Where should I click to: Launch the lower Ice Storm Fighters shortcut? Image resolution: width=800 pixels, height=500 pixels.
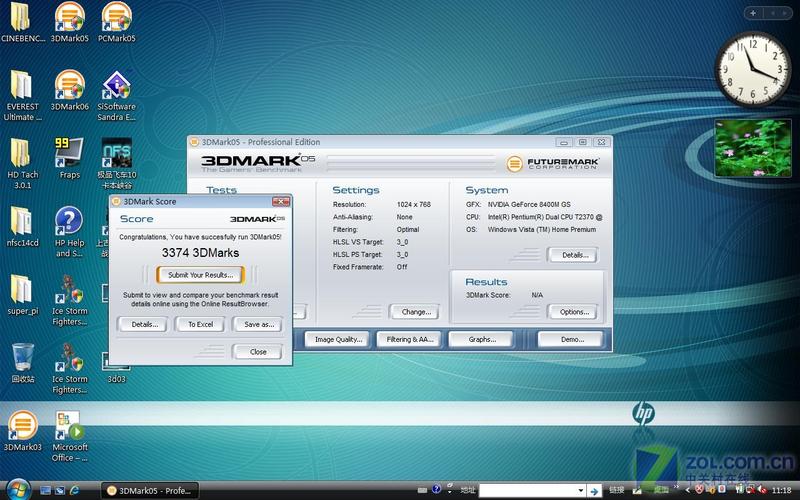point(69,368)
